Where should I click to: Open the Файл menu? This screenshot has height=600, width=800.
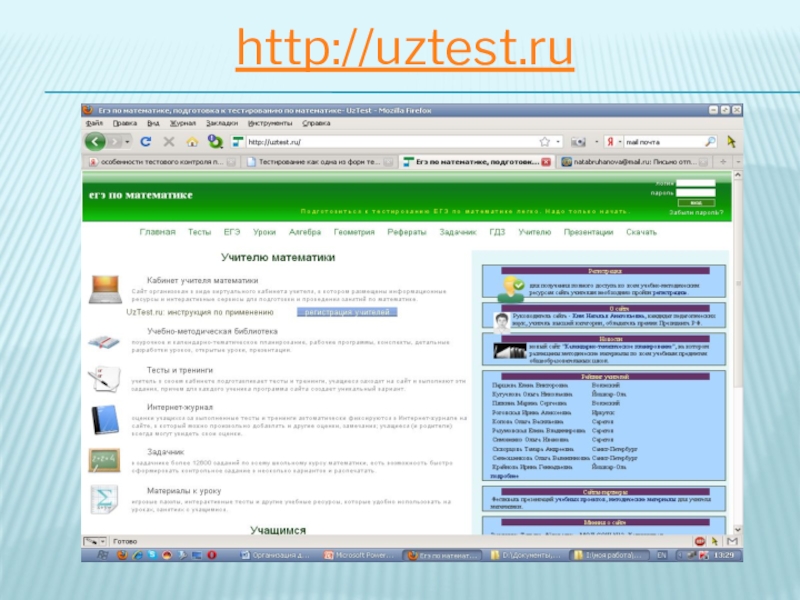point(94,123)
